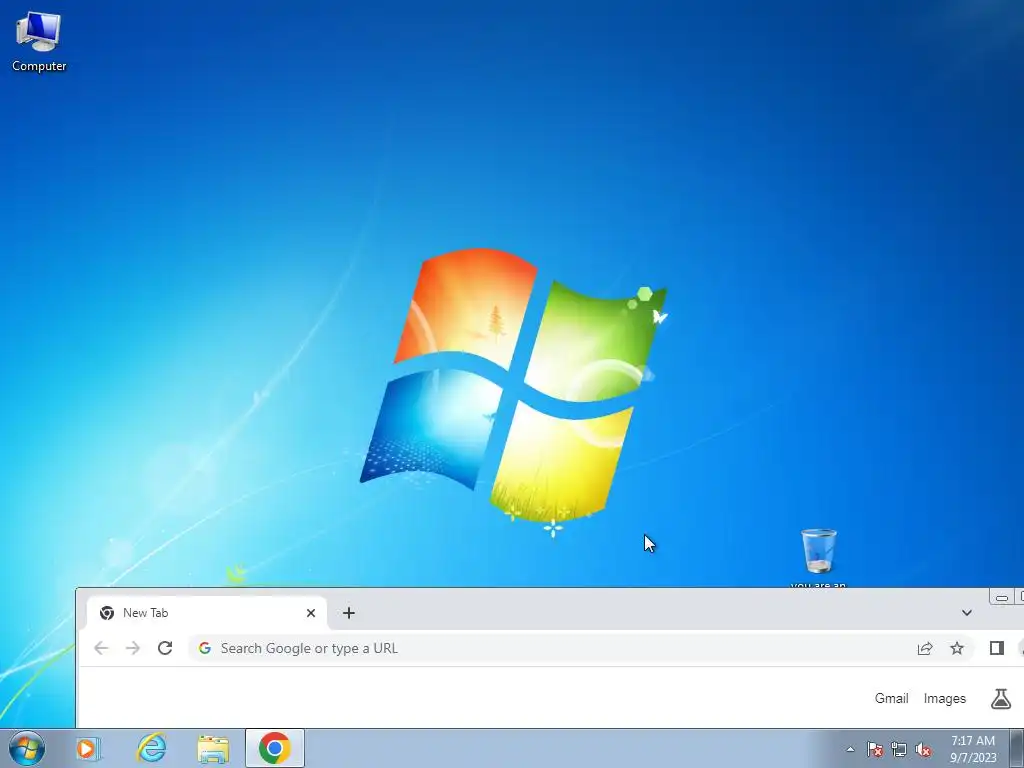This screenshot has height=768, width=1024.
Task: Click the Google G icon in the address bar
Action: click(204, 648)
